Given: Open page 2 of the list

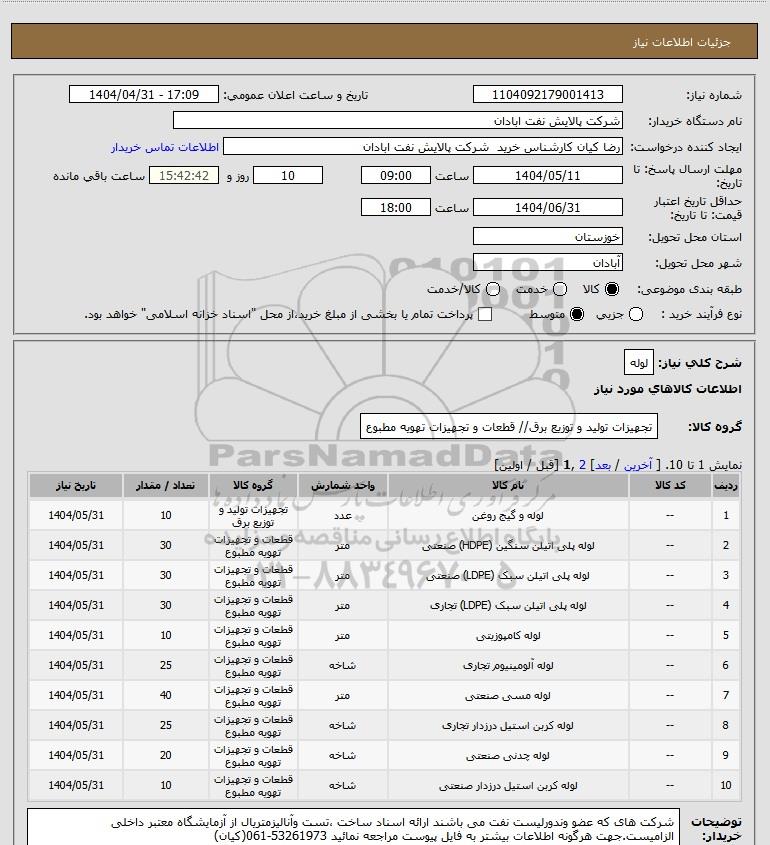Looking at the screenshot, I should (582, 465).
